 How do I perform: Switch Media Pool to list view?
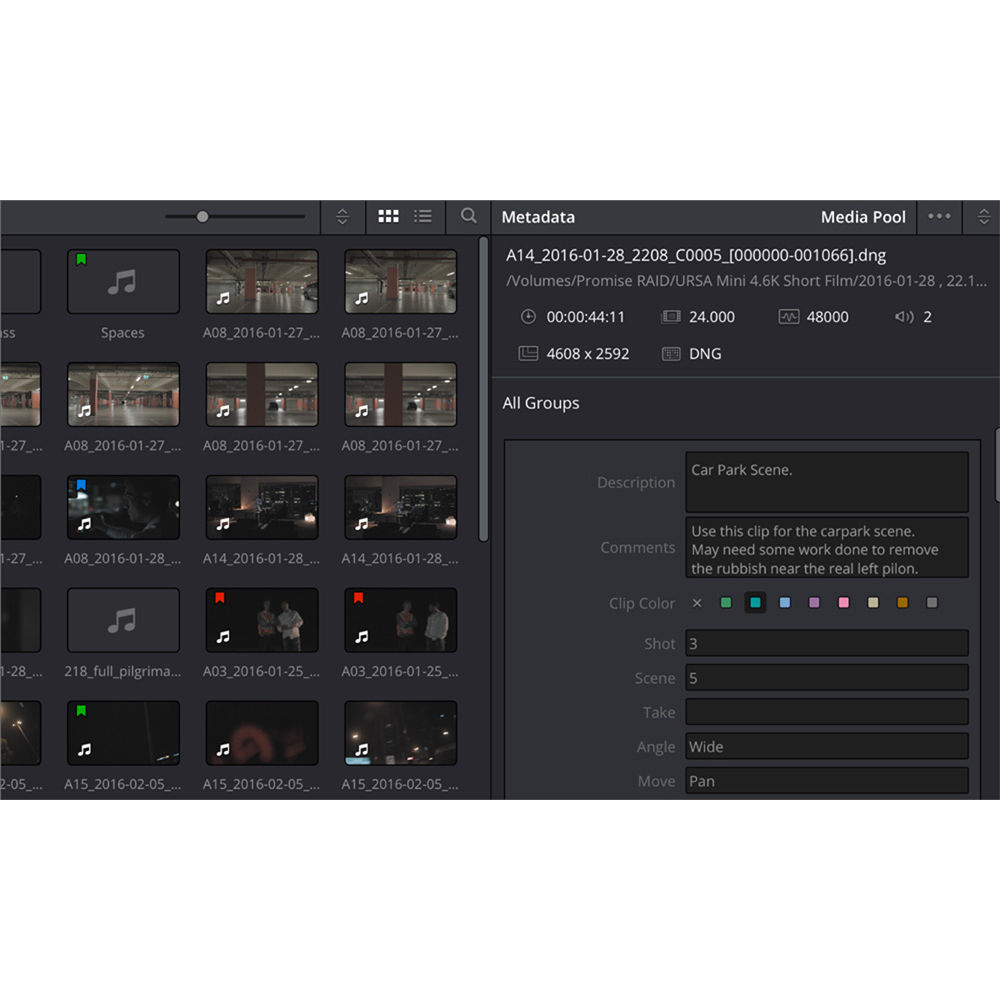tap(423, 216)
